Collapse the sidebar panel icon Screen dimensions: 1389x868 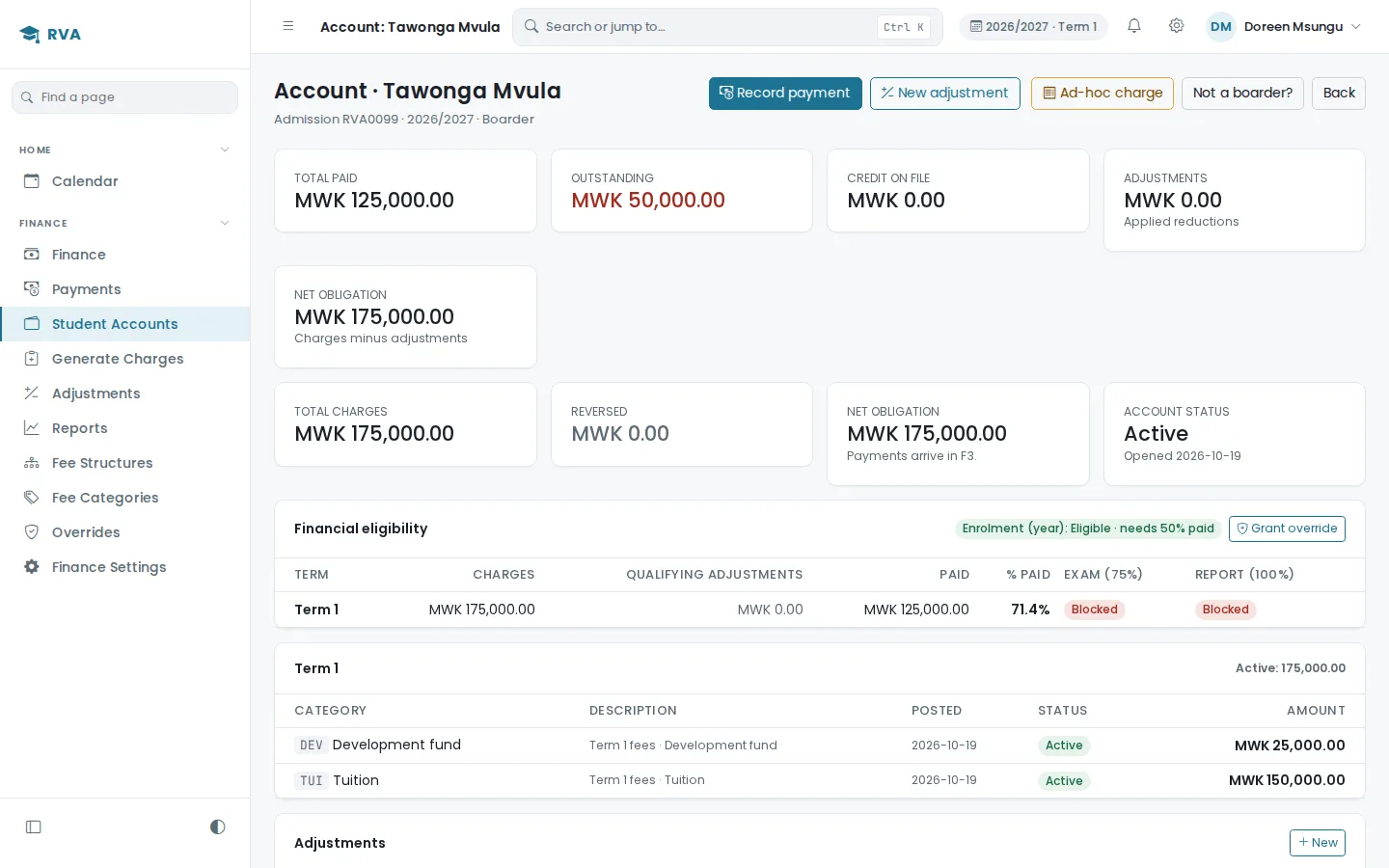tap(34, 827)
